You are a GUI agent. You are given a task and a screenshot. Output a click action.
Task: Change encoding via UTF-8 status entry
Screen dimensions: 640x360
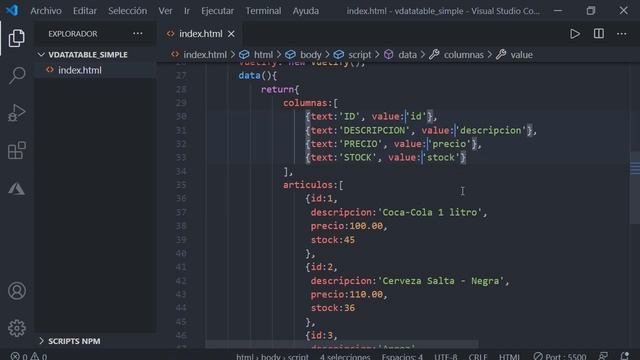point(445,356)
